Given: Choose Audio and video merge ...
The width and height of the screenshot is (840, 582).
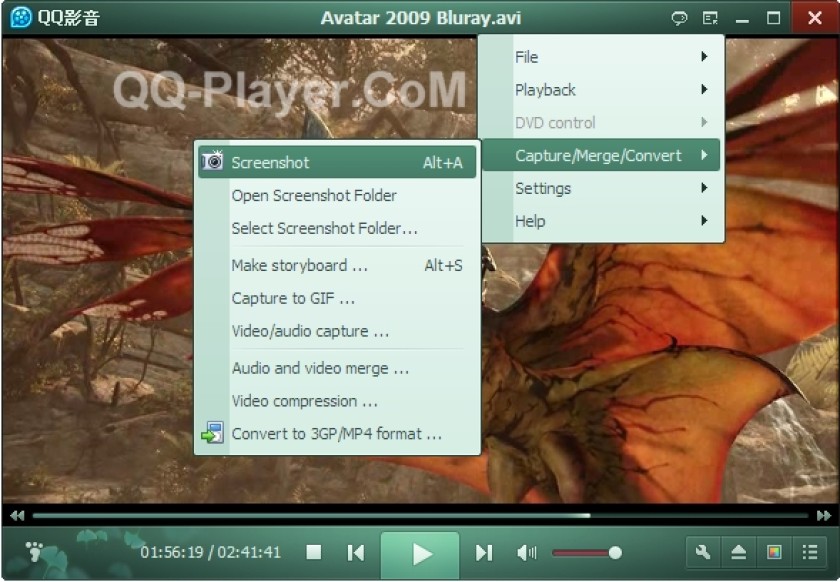Looking at the screenshot, I should pos(337,368).
